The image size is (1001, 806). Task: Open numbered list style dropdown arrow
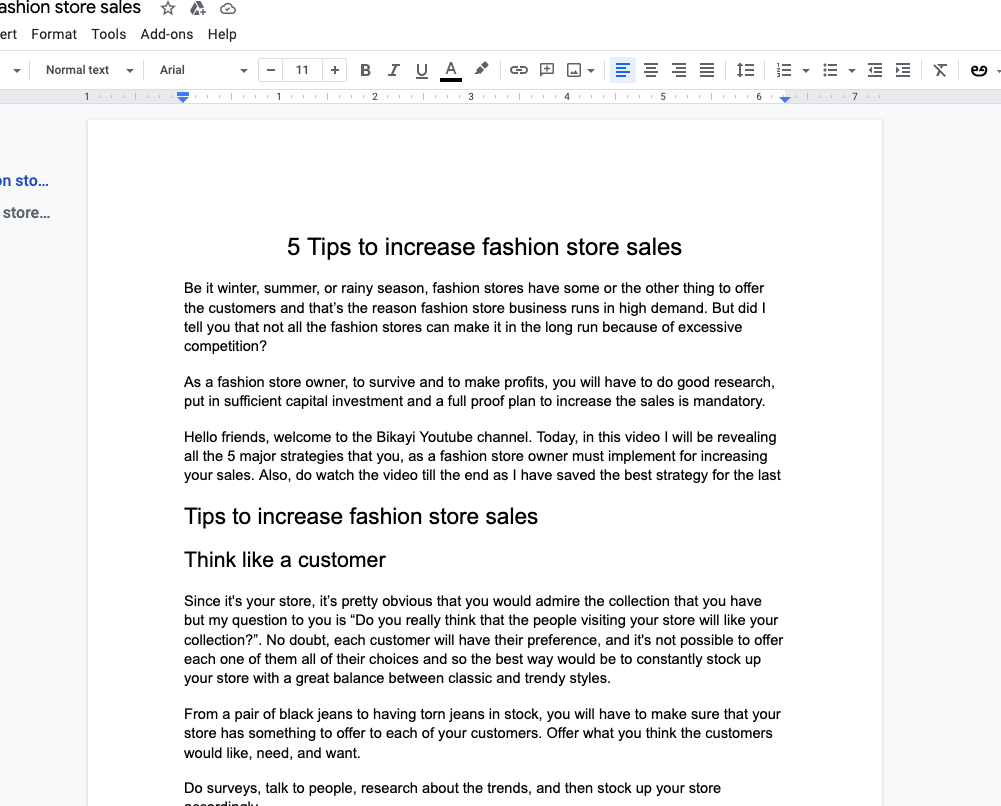coord(806,71)
